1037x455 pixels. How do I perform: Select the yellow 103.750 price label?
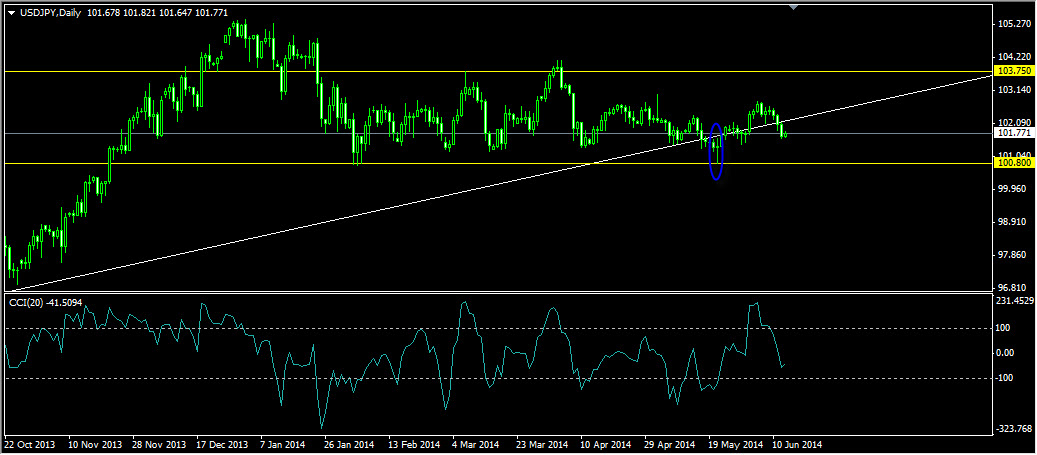[x=1013, y=71]
